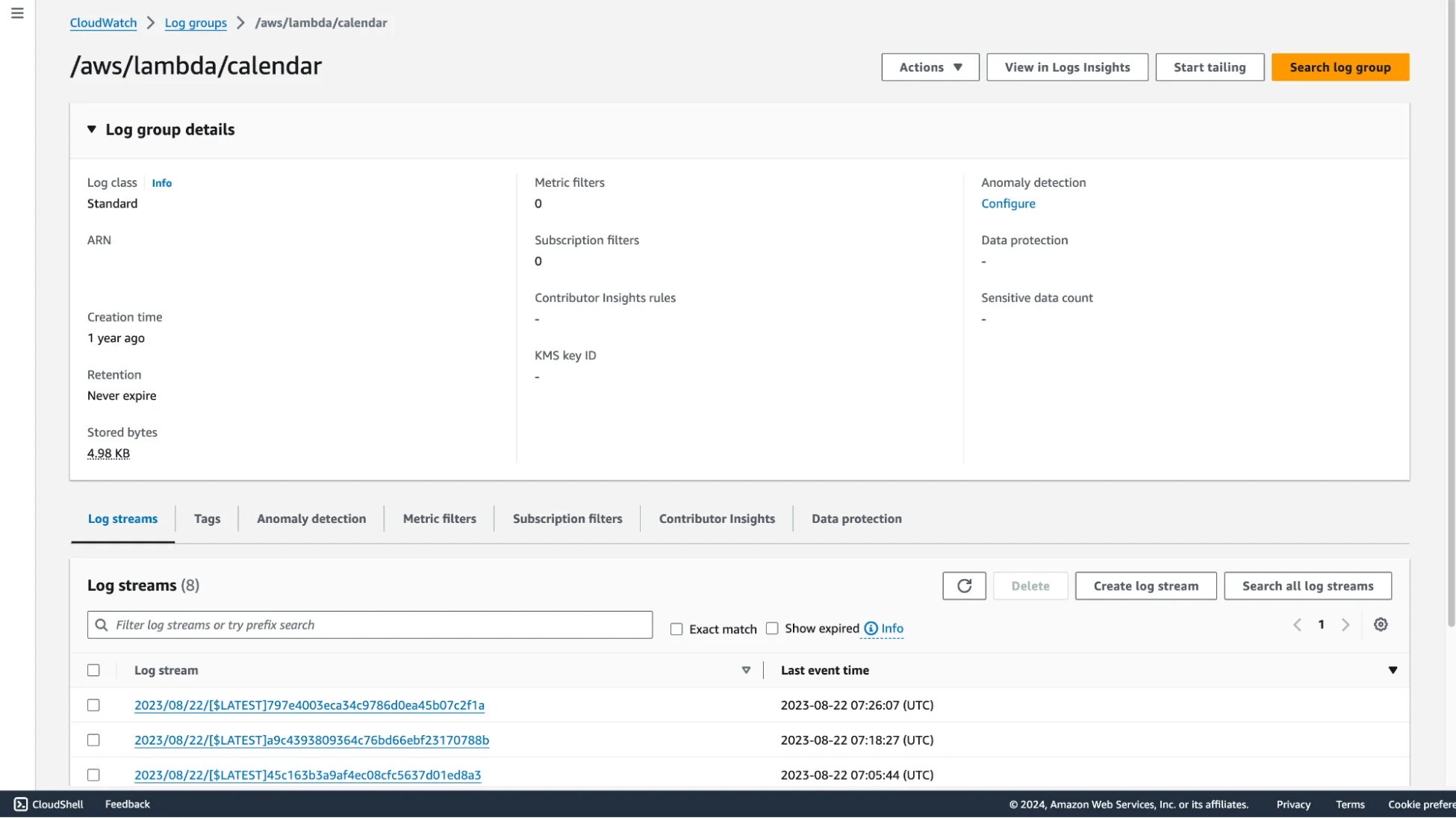
Task: Open log stream ending d01ed8a3
Action: (x=308, y=775)
